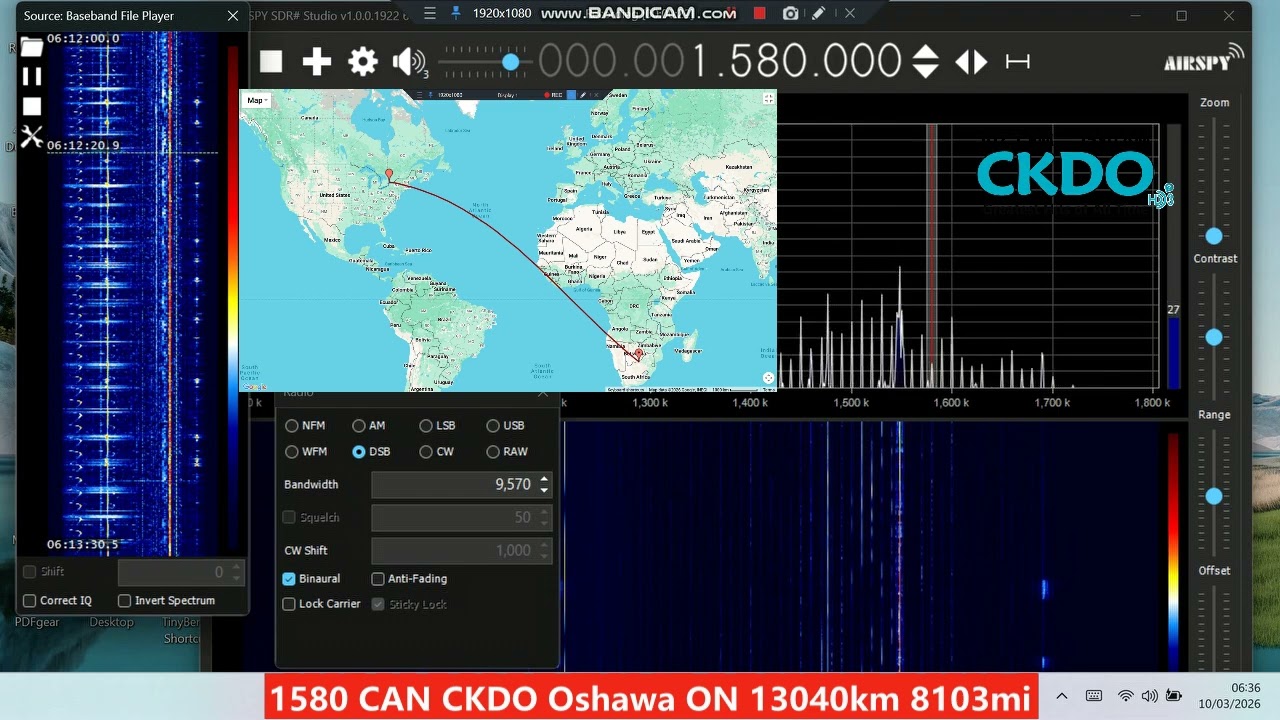
Task: Mute audio with the speaker icon
Action: [x=409, y=62]
